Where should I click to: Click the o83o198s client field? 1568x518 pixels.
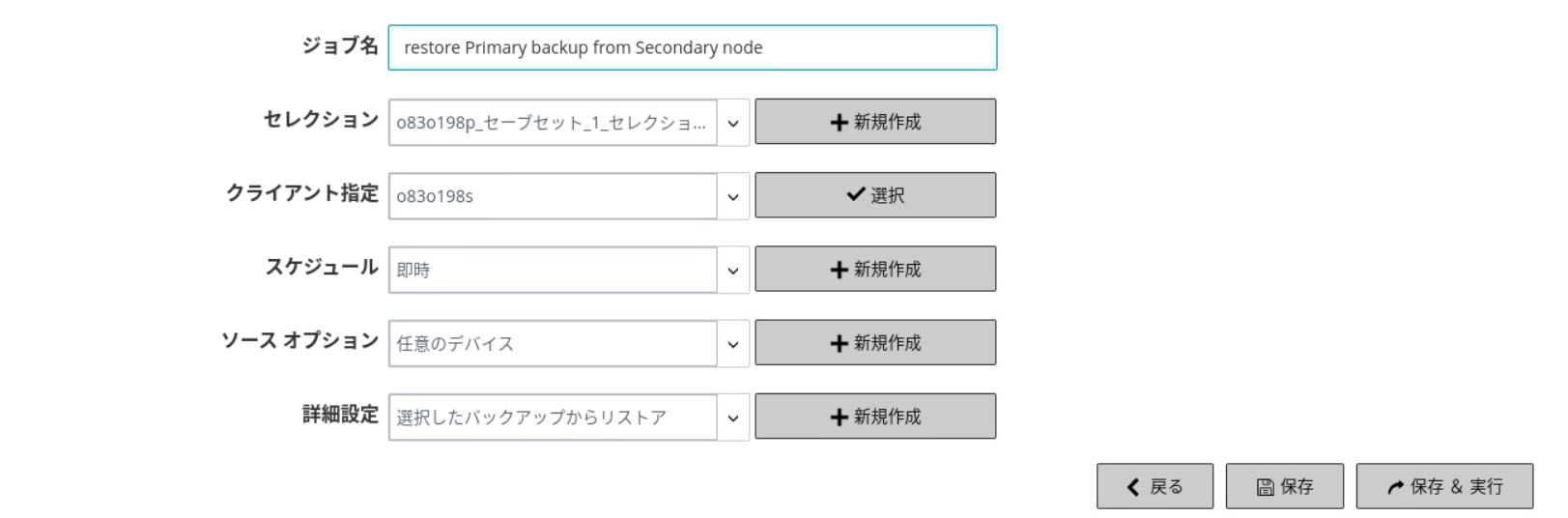(553, 196)
